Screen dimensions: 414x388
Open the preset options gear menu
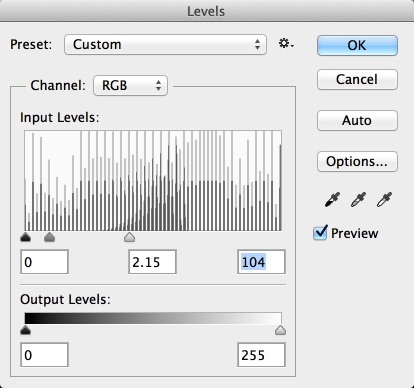(x=286, y=44)
